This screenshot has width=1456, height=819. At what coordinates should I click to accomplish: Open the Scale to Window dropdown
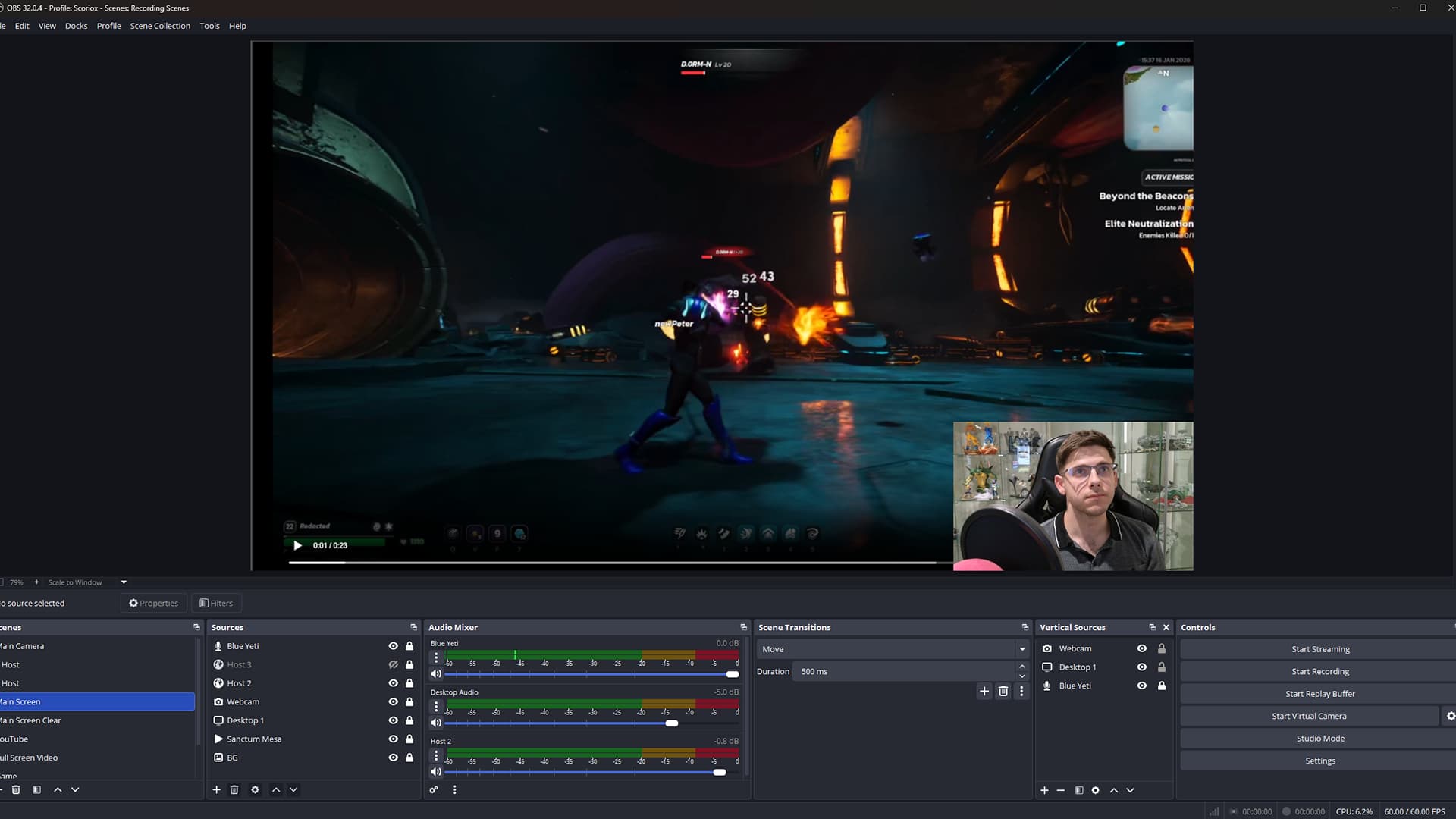(123, 582)
